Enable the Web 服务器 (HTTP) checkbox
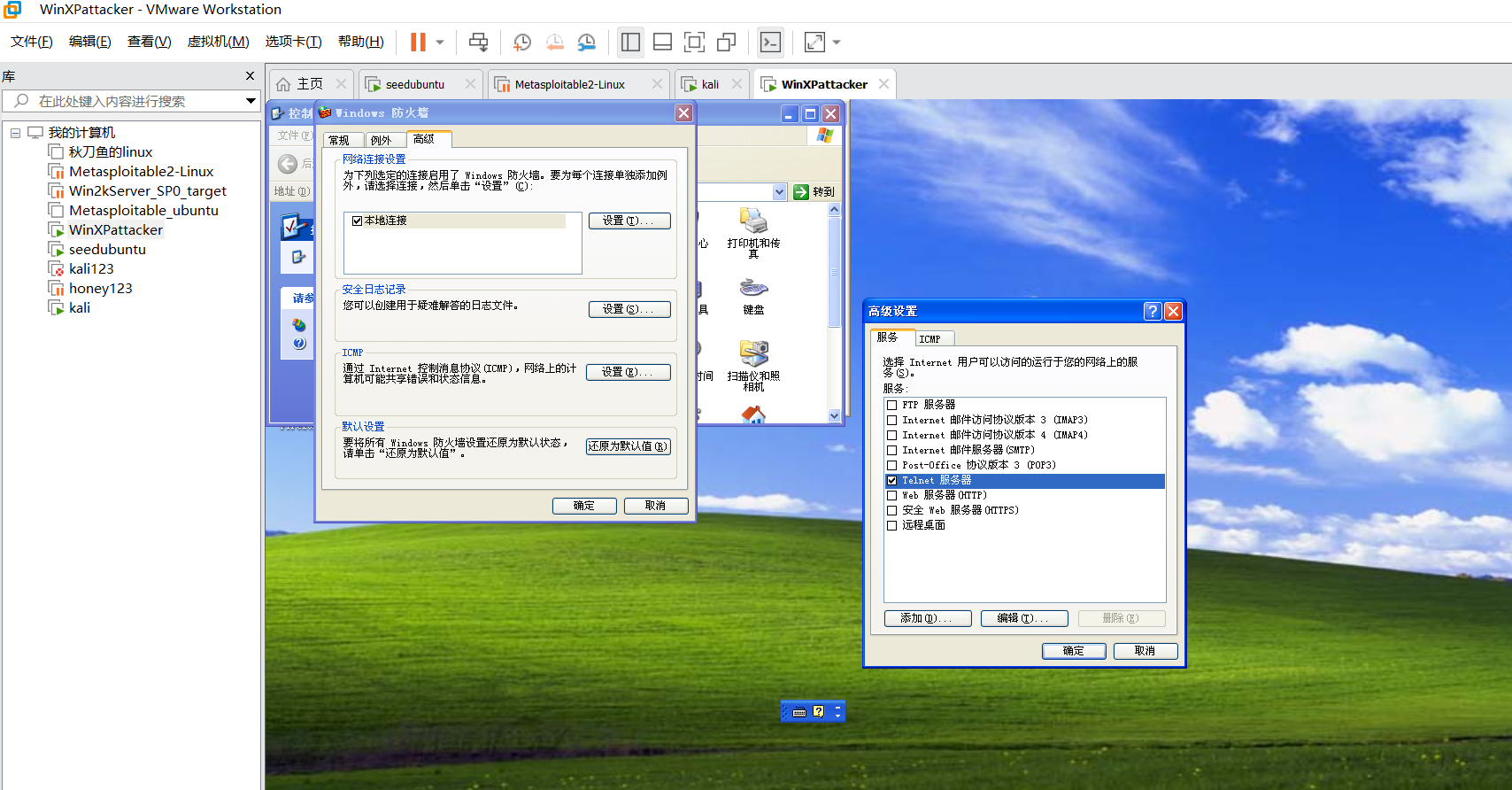1512x790 pixels. pyautogui.click(x=892, y=495)
